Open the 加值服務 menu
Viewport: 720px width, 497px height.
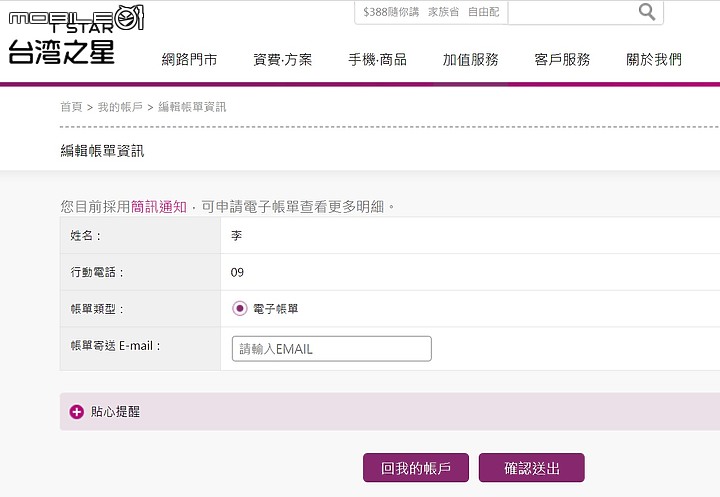click(x=470, y=59)
